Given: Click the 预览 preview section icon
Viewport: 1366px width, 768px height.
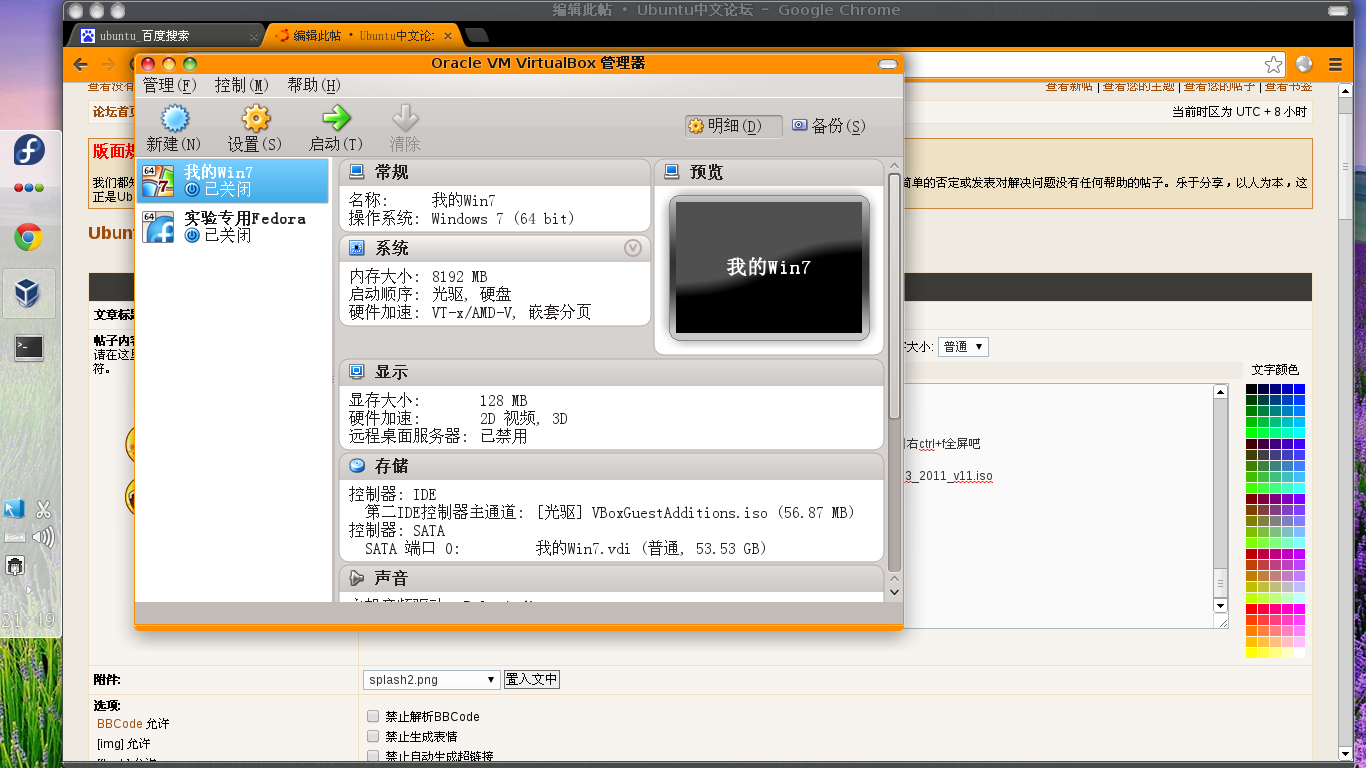Looking at the screenshot, I should coord(671,172).
